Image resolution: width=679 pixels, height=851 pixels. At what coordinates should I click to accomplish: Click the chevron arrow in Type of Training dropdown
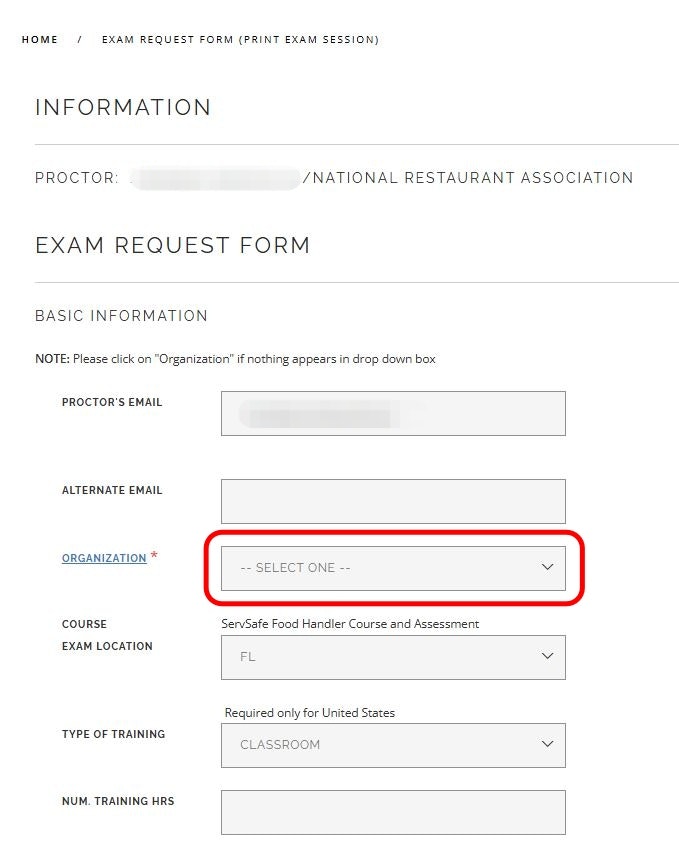click(x=547, y=745)
